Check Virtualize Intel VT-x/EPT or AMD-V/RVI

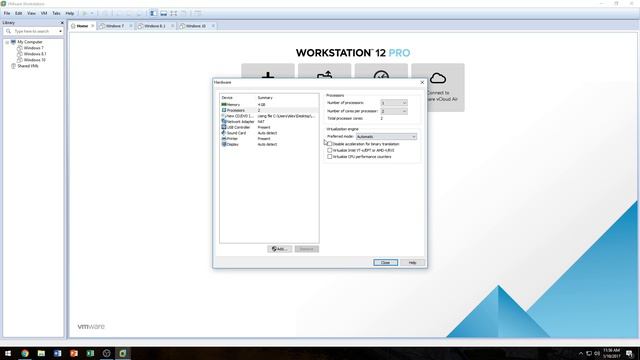coord(330,150)
